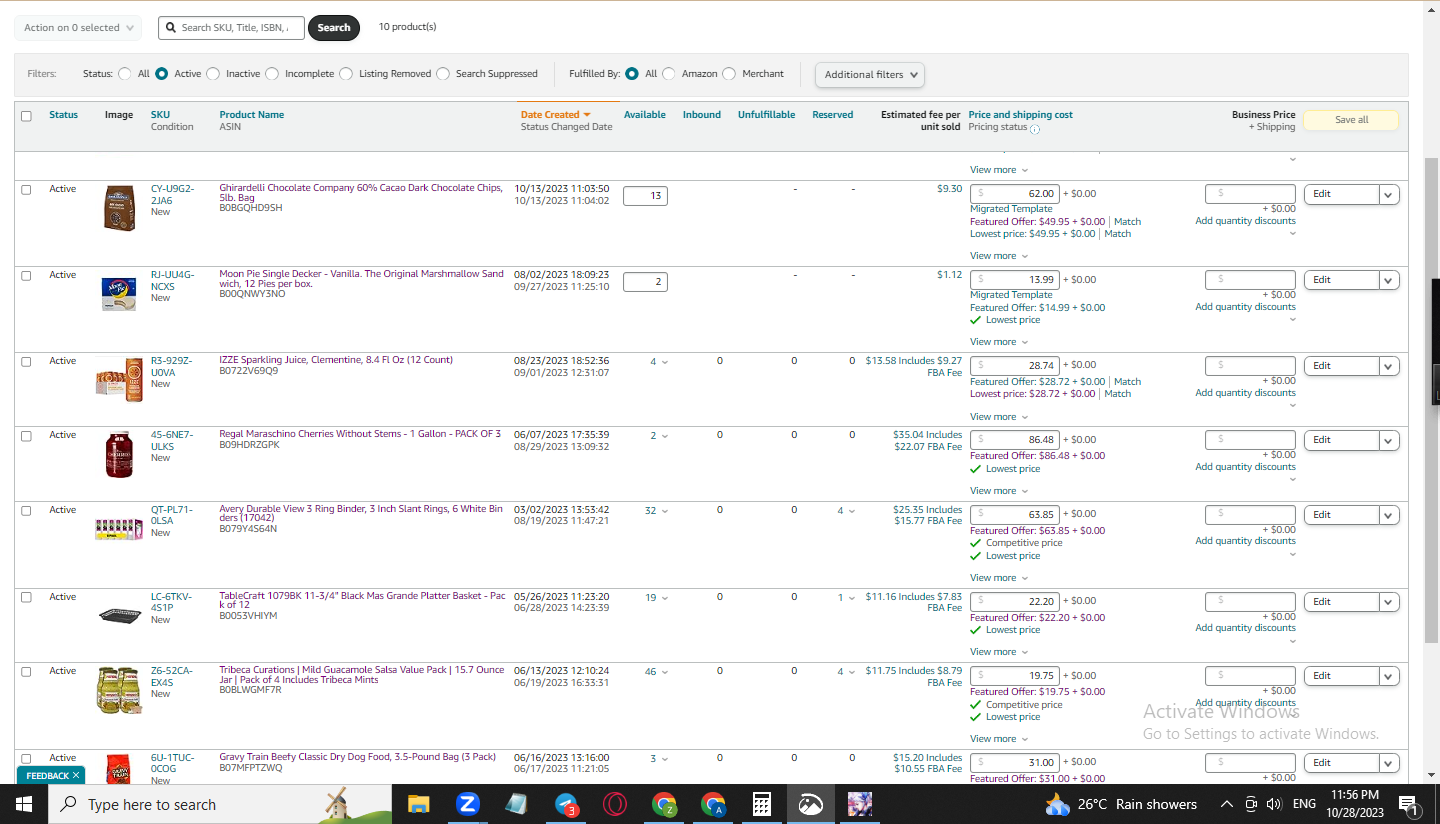Click the Ghirardelli chocolate chips product image
1440x824 pixels.
(119, 208)
